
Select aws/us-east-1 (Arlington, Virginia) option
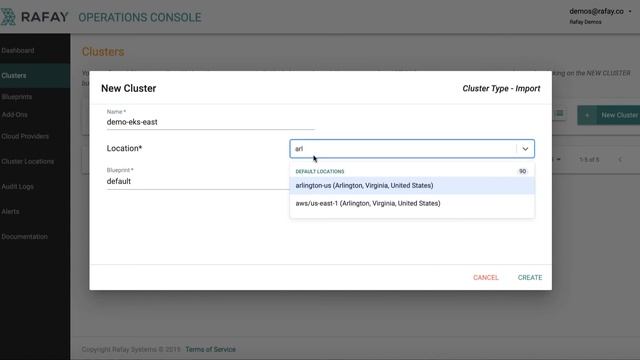pos(412,203)
